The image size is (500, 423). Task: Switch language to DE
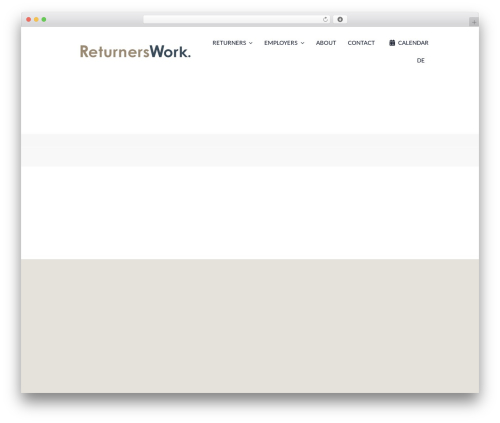coord(421,60)
